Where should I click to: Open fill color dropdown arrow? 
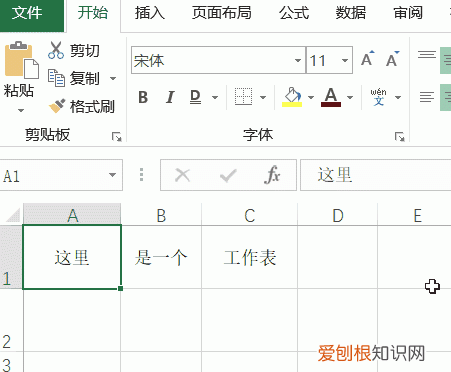click(311, 97)
